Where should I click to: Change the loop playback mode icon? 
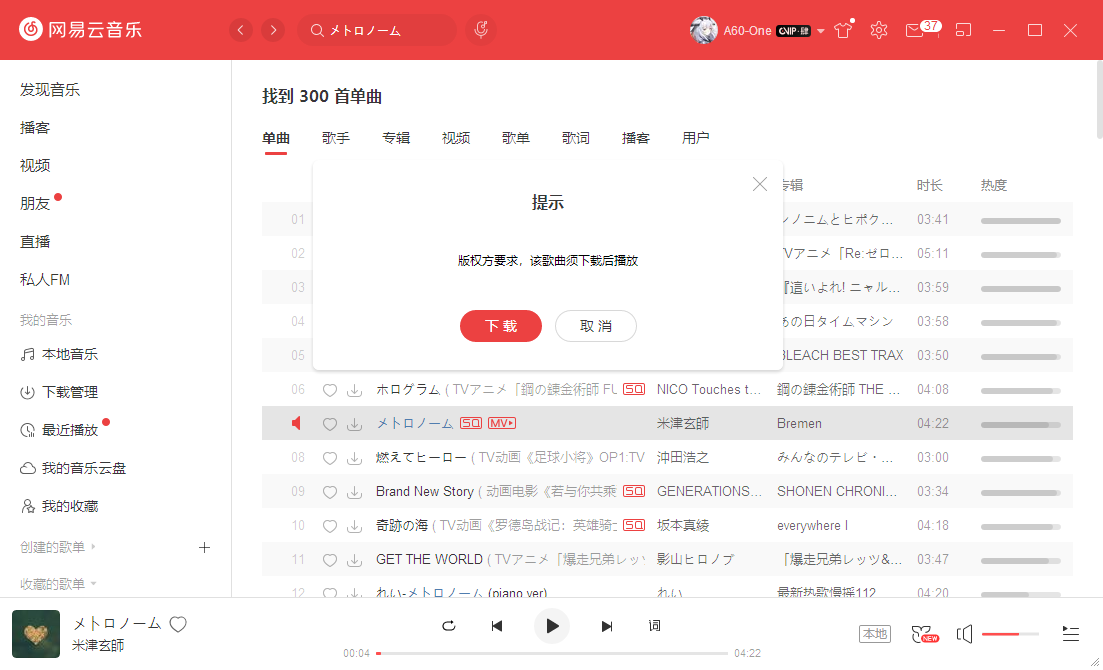tap(449, 626)
